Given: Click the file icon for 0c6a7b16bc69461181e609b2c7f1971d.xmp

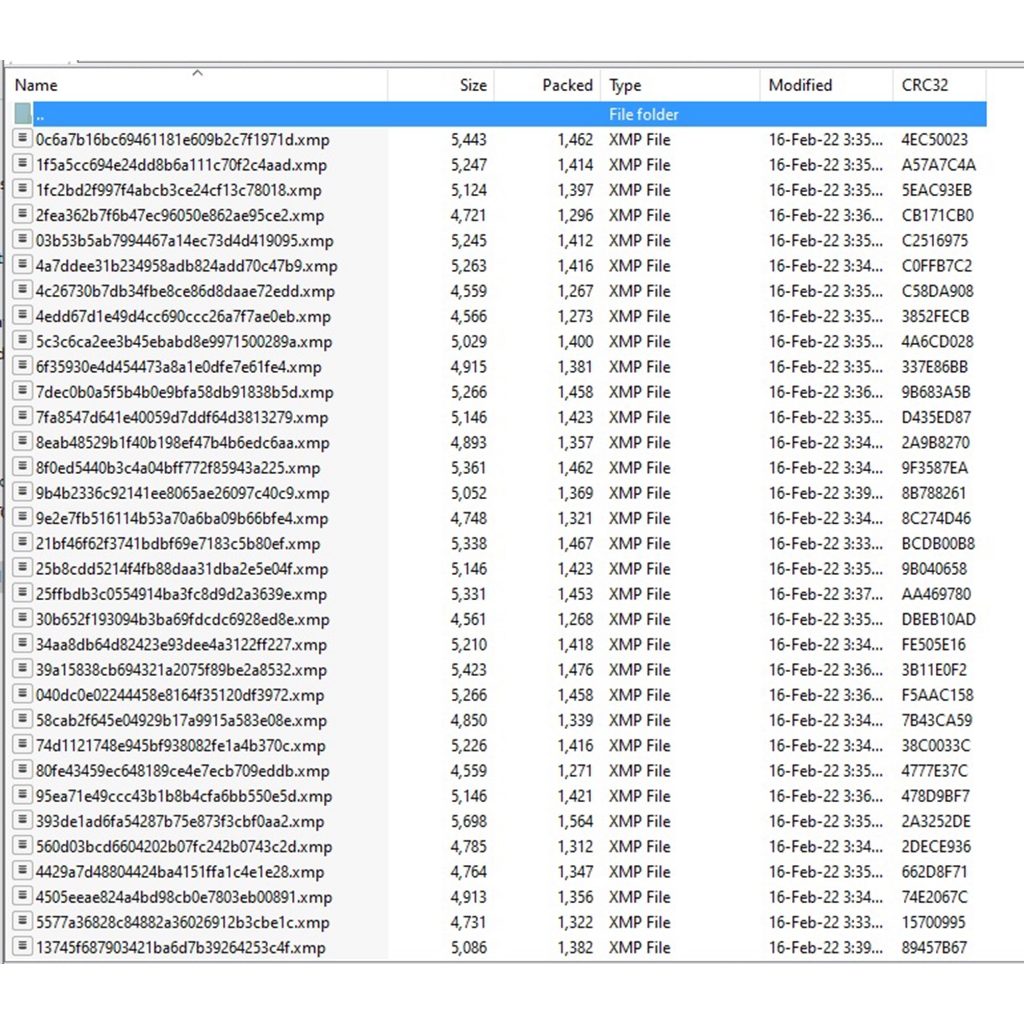Looking at the screenshot, I should pos(23,139).
